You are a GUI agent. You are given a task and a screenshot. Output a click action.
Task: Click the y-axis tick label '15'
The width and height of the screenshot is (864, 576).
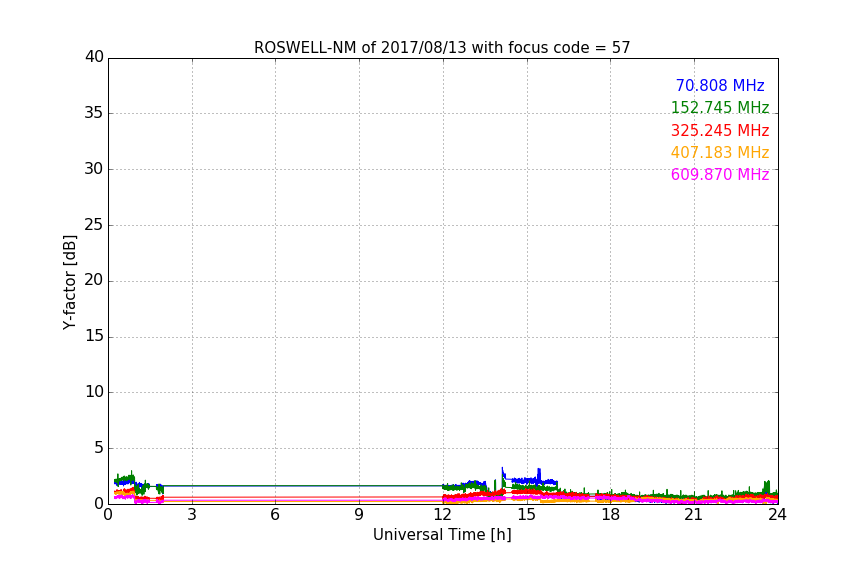tap(94, 336)
